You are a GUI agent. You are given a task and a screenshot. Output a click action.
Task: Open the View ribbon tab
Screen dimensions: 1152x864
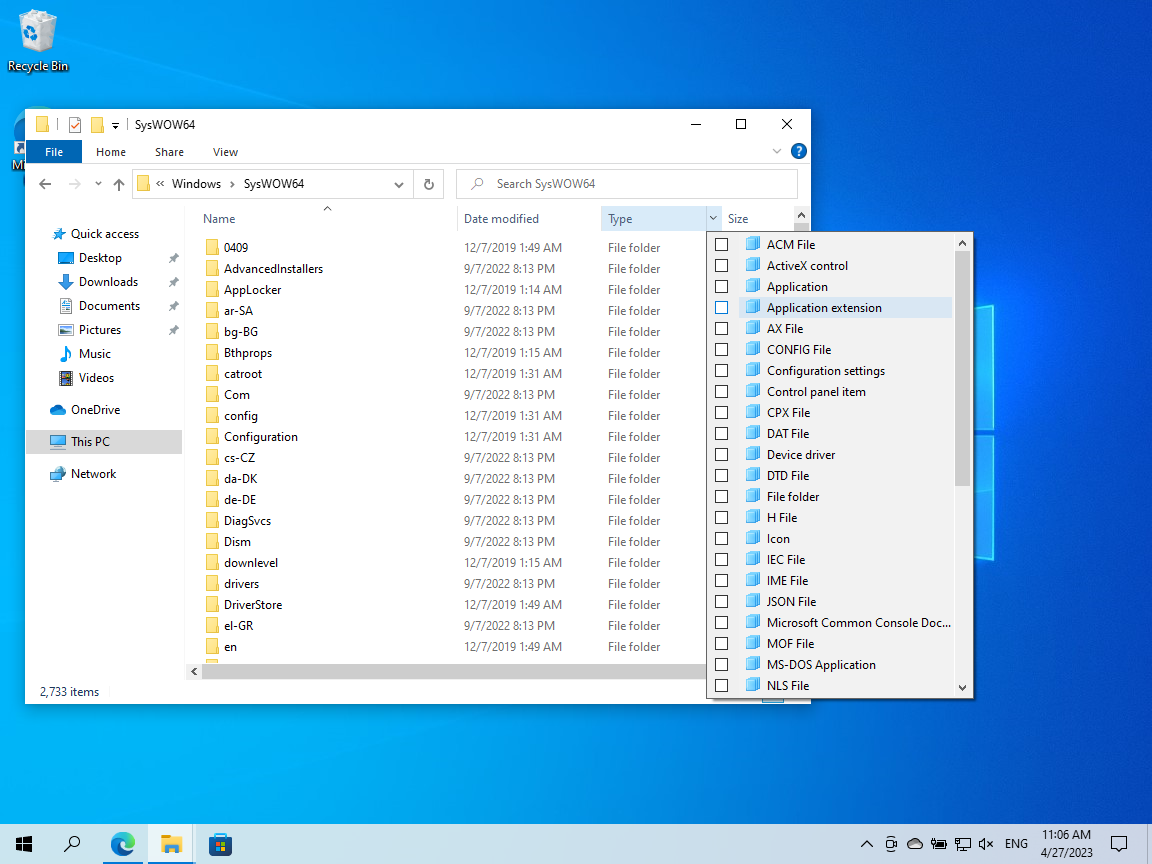(225, 152)
